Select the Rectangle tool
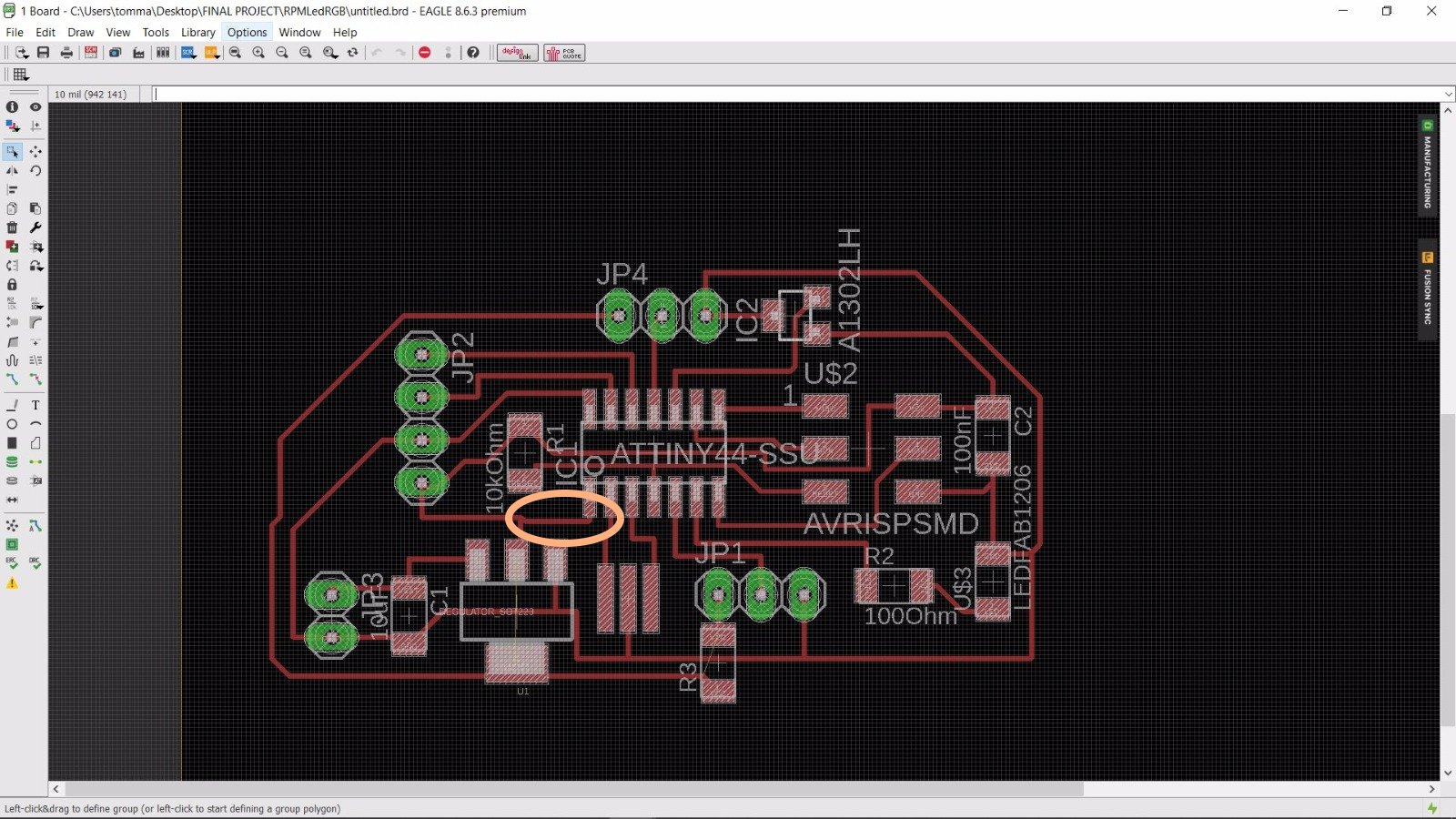Viewport: 1456px width, 819px height. point(12,443)
